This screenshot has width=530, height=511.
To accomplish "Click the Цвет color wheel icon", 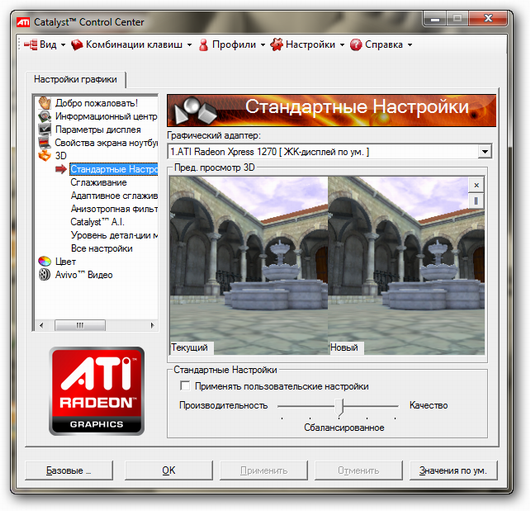I will pos(44,262).
